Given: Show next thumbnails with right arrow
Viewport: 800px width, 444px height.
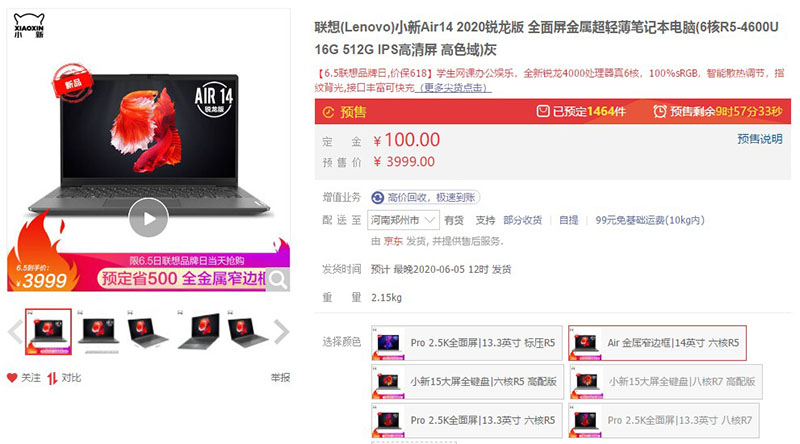Looking at the screenshot, I should (x=282, y=332).
